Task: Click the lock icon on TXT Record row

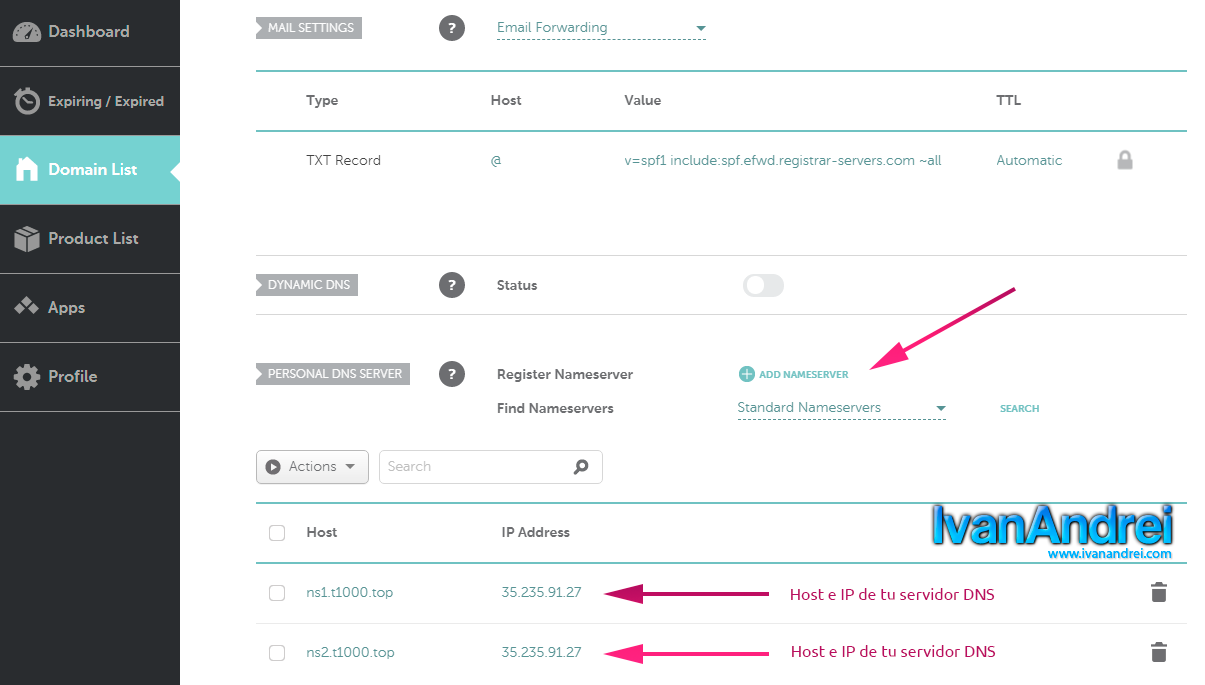Action: (1125, 160)
